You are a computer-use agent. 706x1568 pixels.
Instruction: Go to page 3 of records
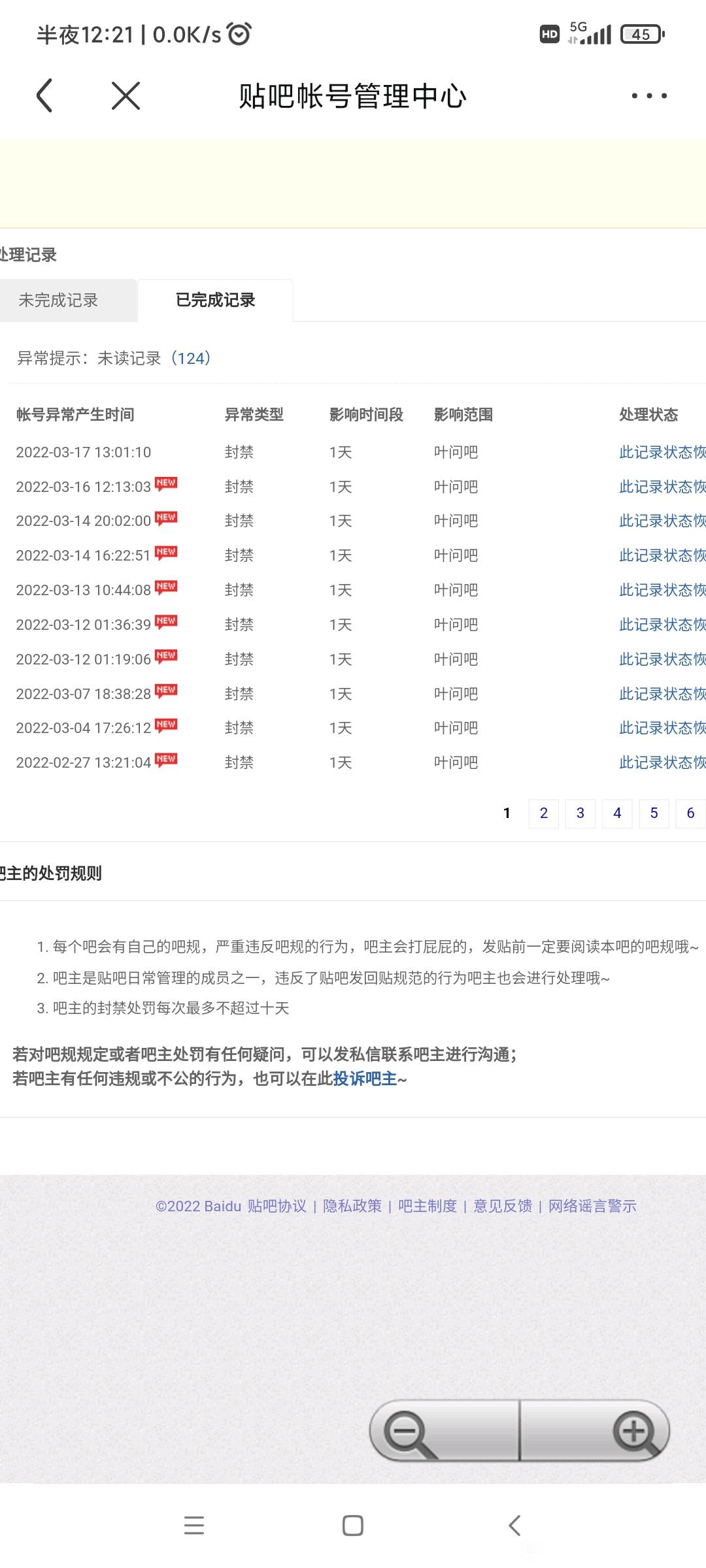(x=580, y=813)
